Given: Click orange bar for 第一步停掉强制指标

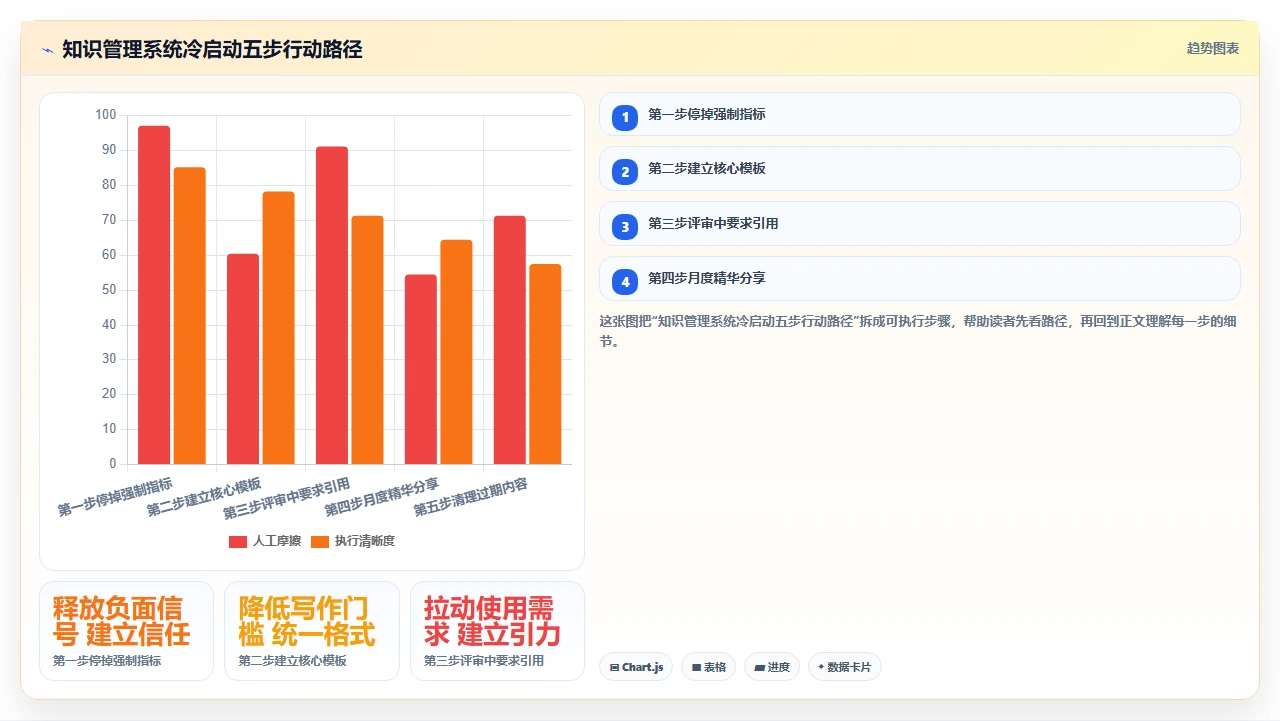Looking at the screenshot, I should 190,316.
